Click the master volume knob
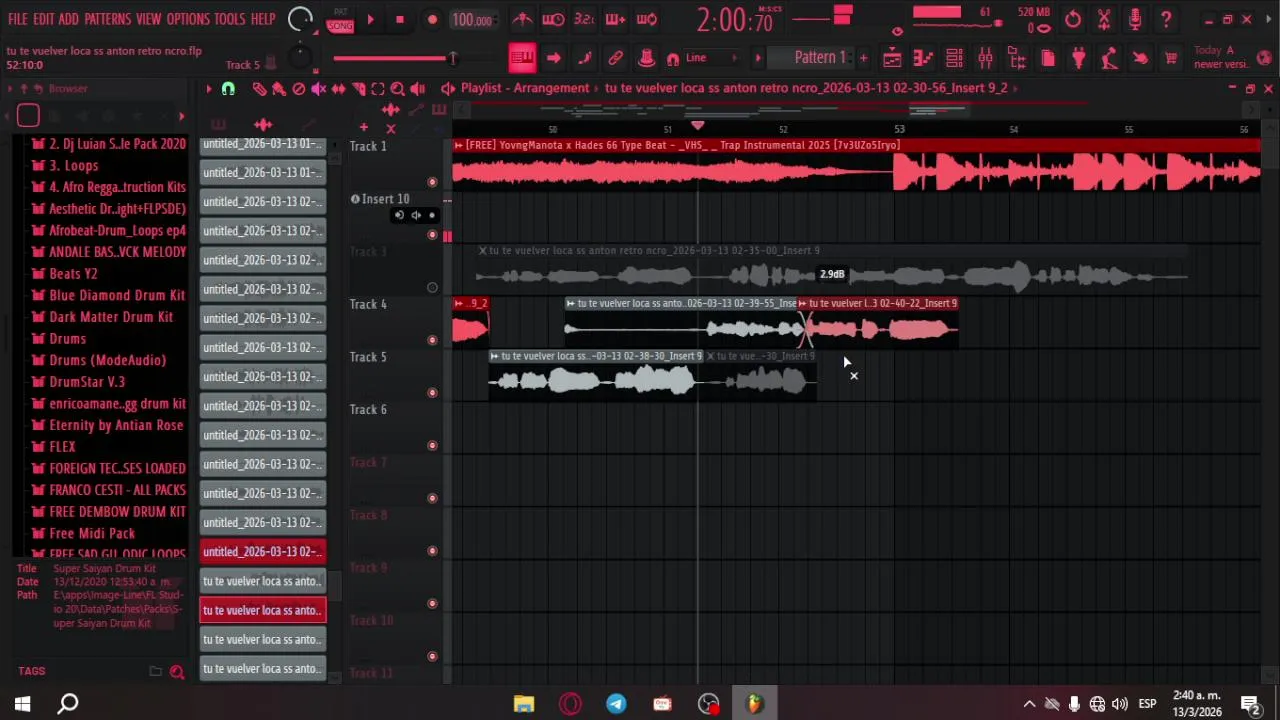This screenshot has height=720, width=1280. coord(300,18)
